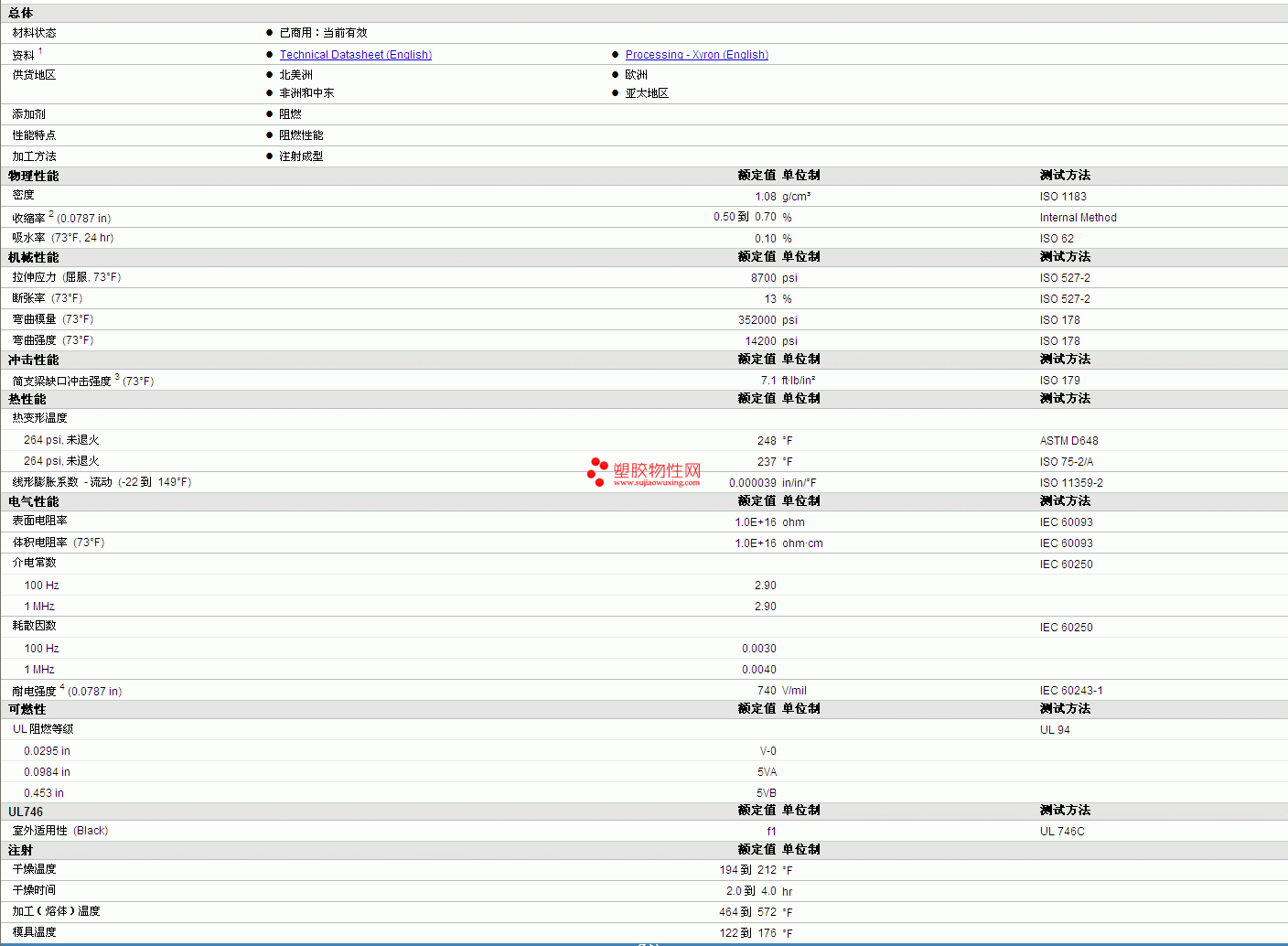1288x946 pixels.
Task: Click the bullet before 亚太地区
Action: (616, 93)
